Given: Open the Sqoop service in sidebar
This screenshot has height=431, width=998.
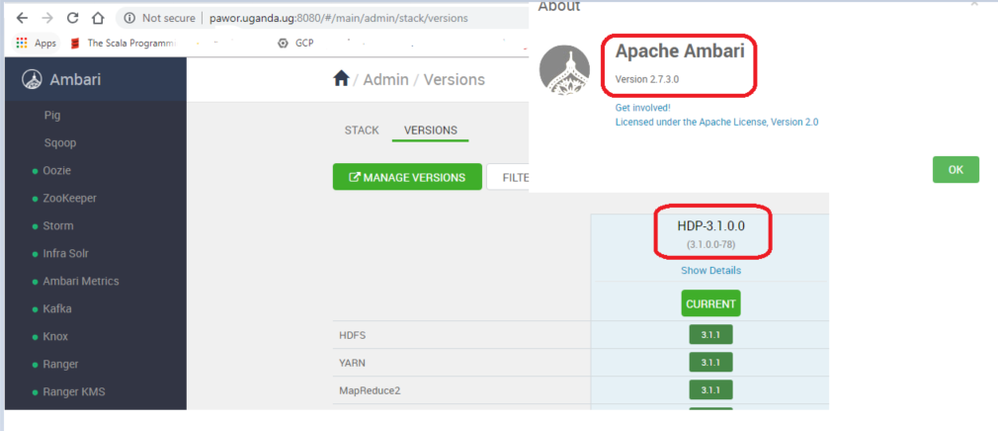Looking at the screenshot, I should pyautogui.click(x=60, y=143).
